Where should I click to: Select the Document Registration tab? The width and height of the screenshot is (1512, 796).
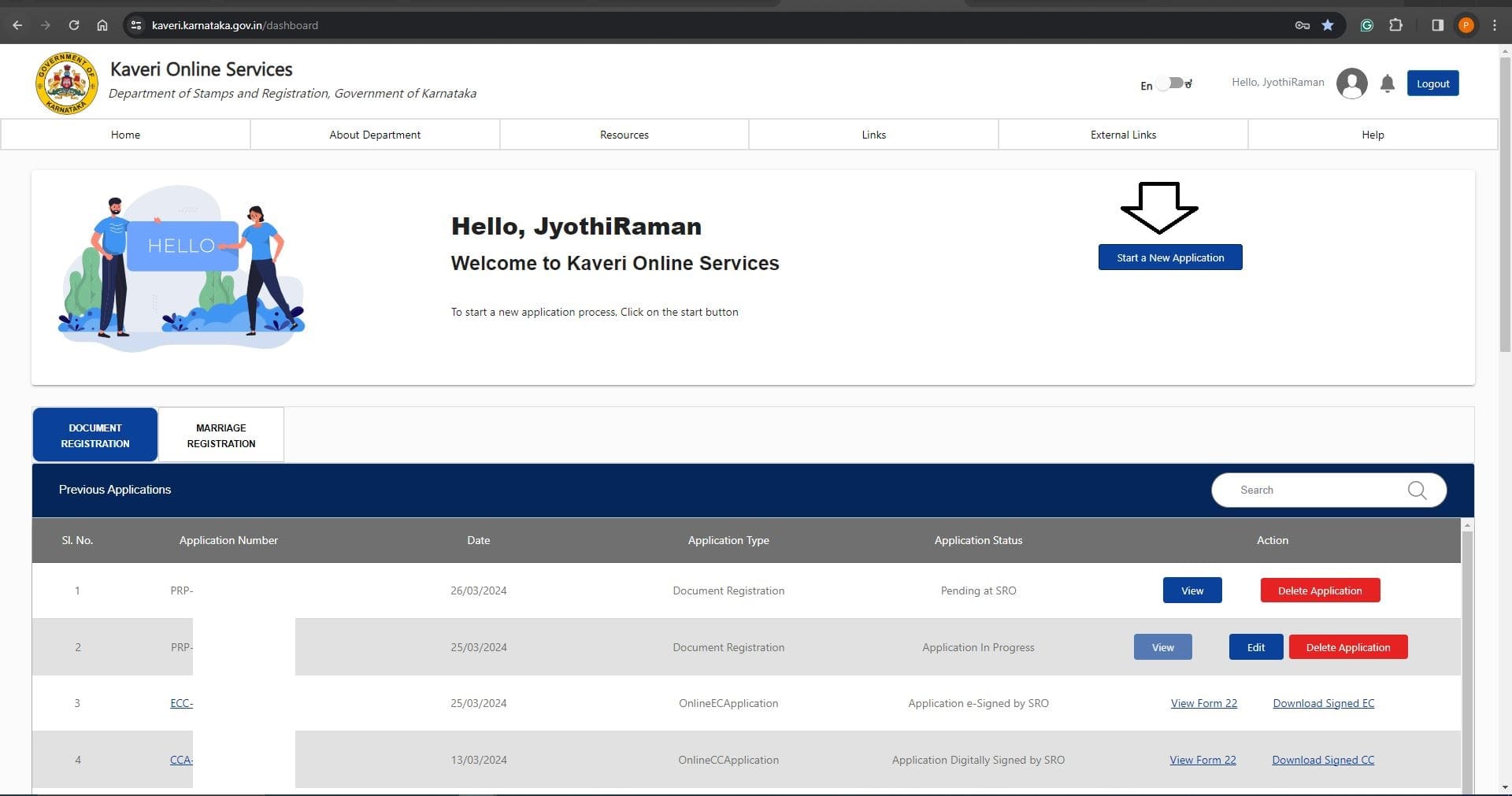[x=95, y=435]
